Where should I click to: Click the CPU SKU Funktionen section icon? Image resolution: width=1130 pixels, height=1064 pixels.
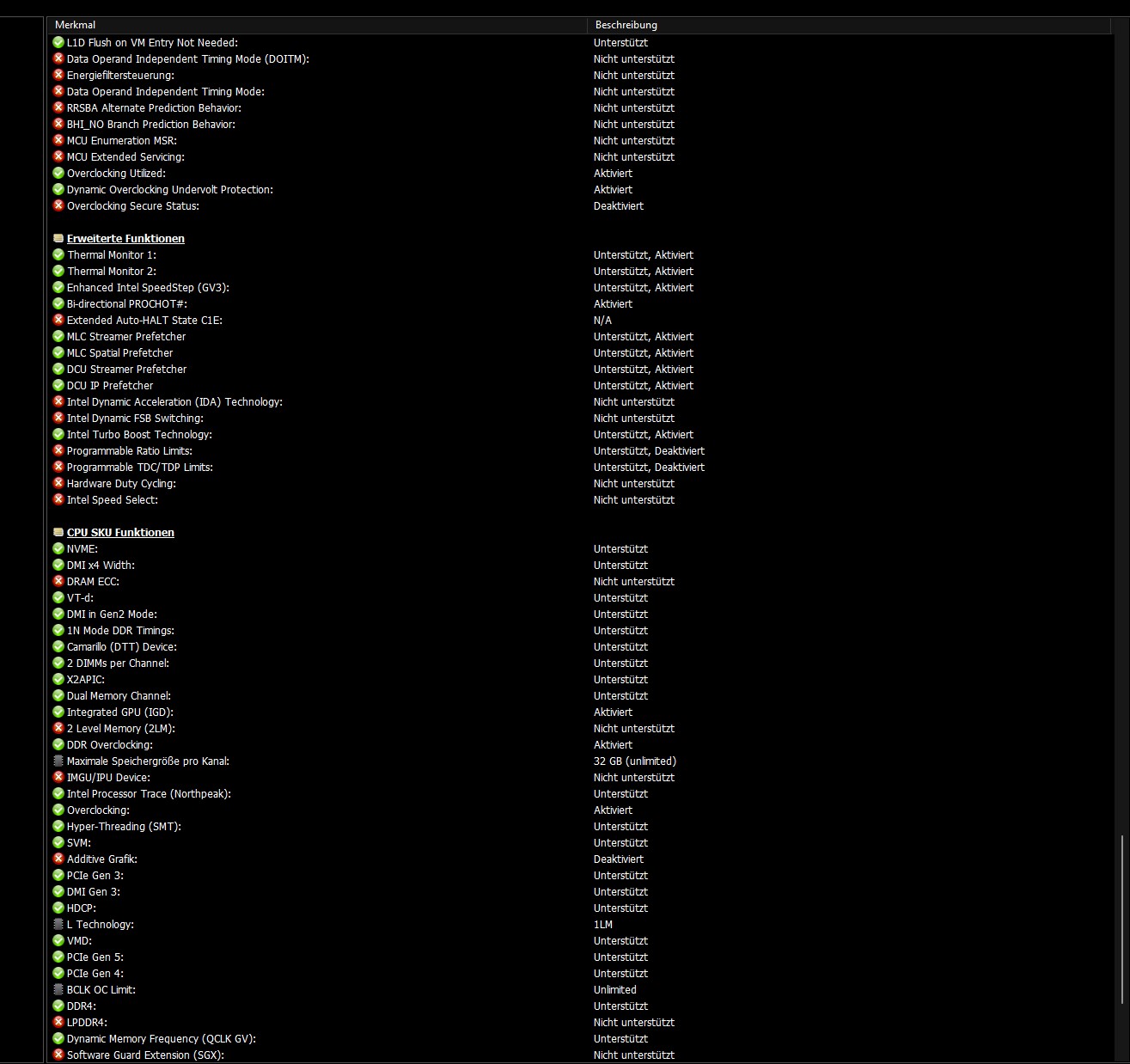point(58,533)
